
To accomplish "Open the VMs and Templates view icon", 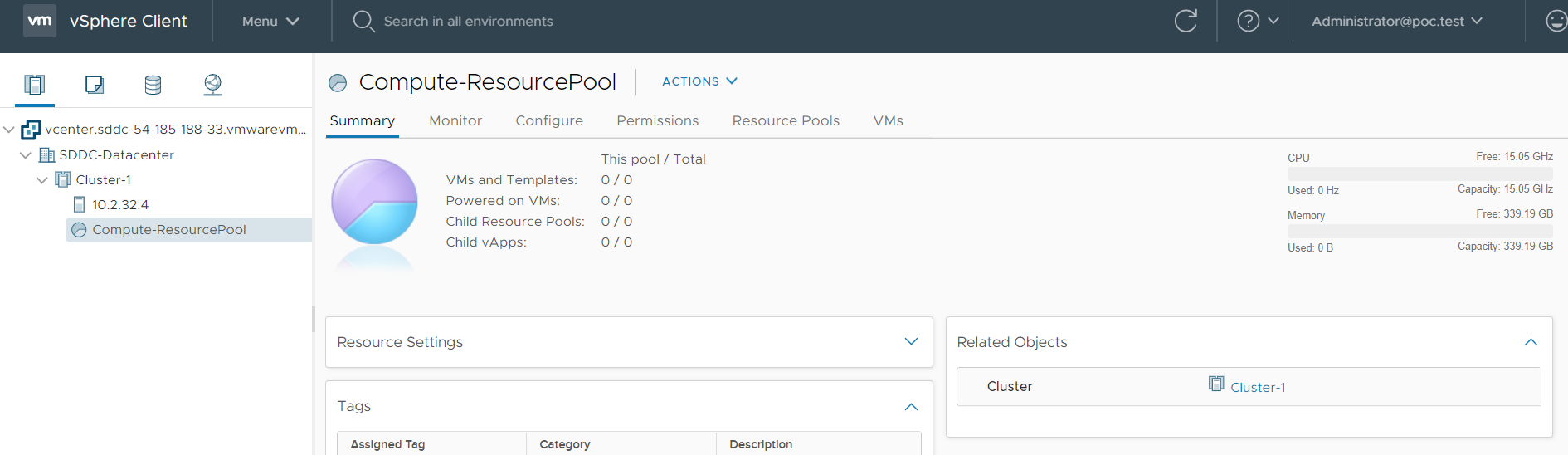I will (94, 84).
